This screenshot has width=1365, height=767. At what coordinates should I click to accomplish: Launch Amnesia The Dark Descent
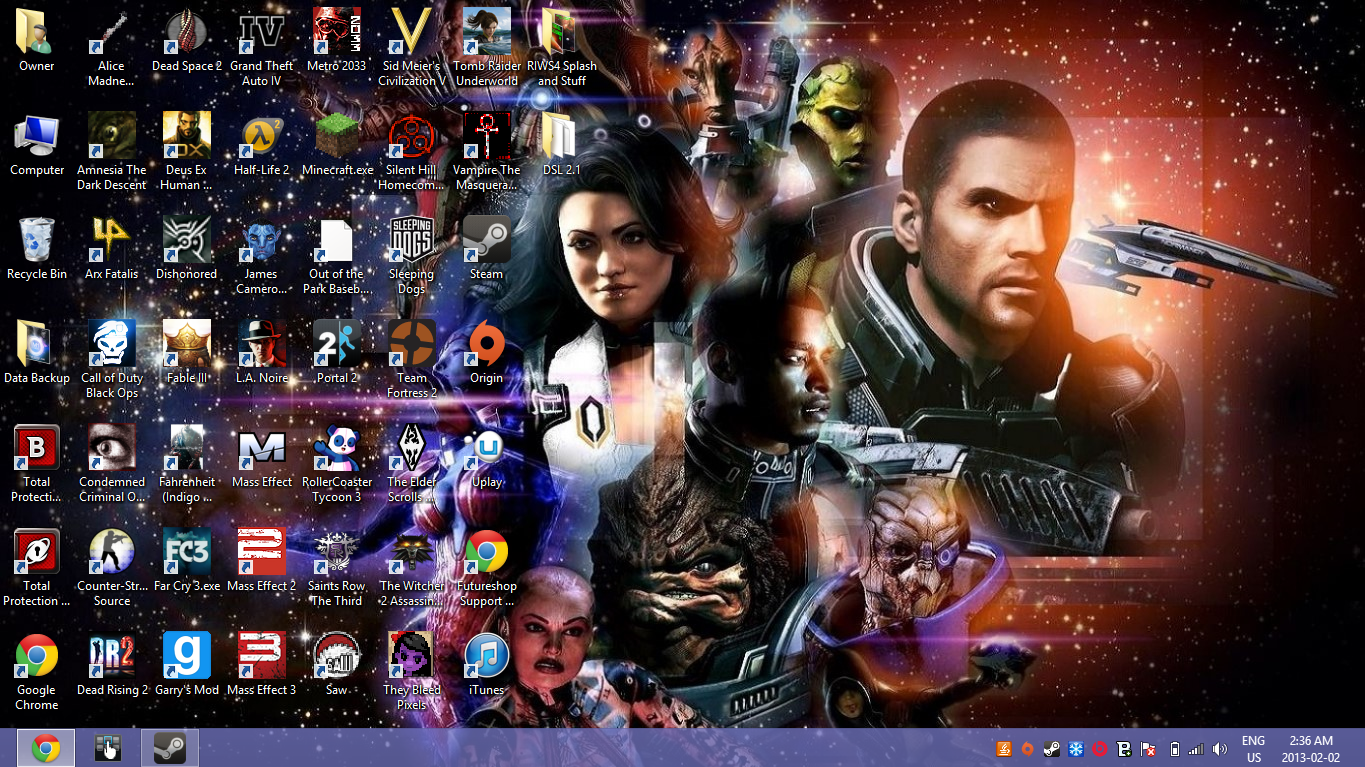coord(111,153)
